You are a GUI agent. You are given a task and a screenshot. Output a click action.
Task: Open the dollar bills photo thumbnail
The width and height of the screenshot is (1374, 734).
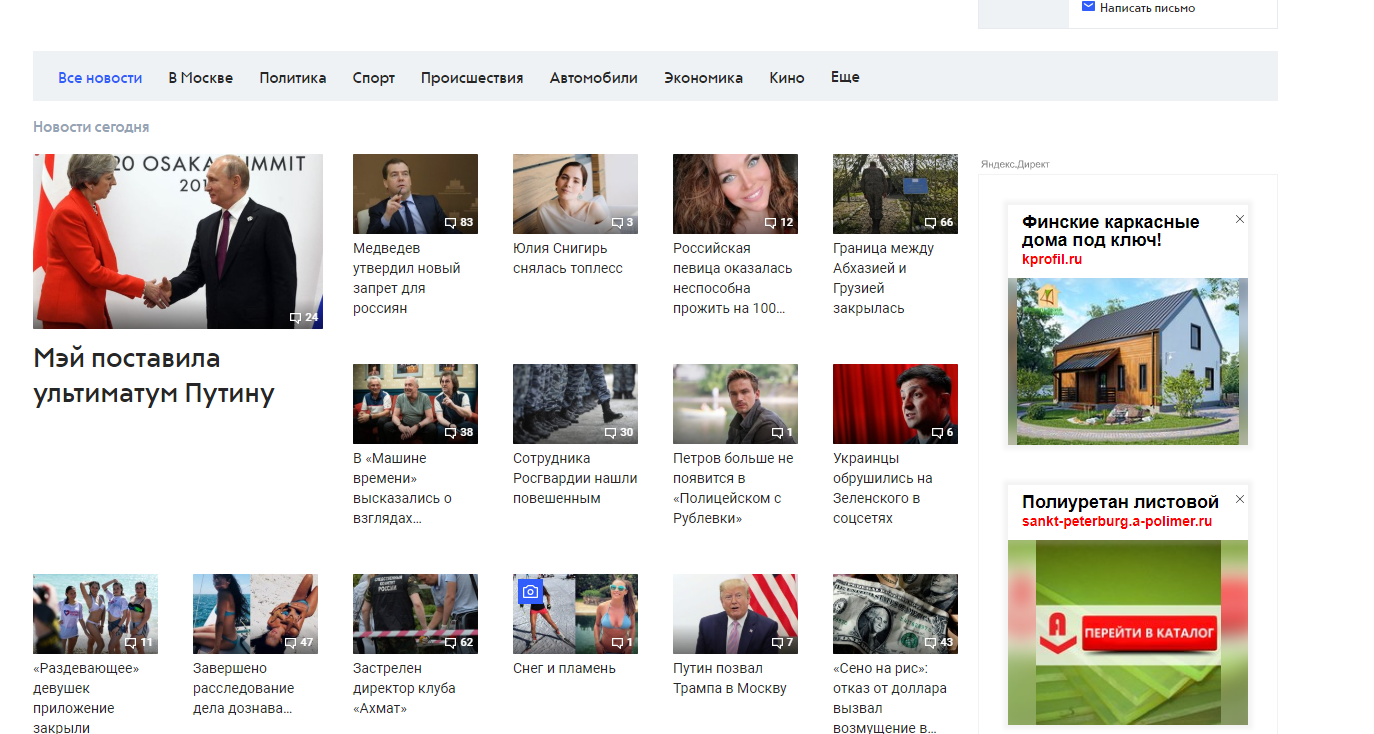(895, 614)
